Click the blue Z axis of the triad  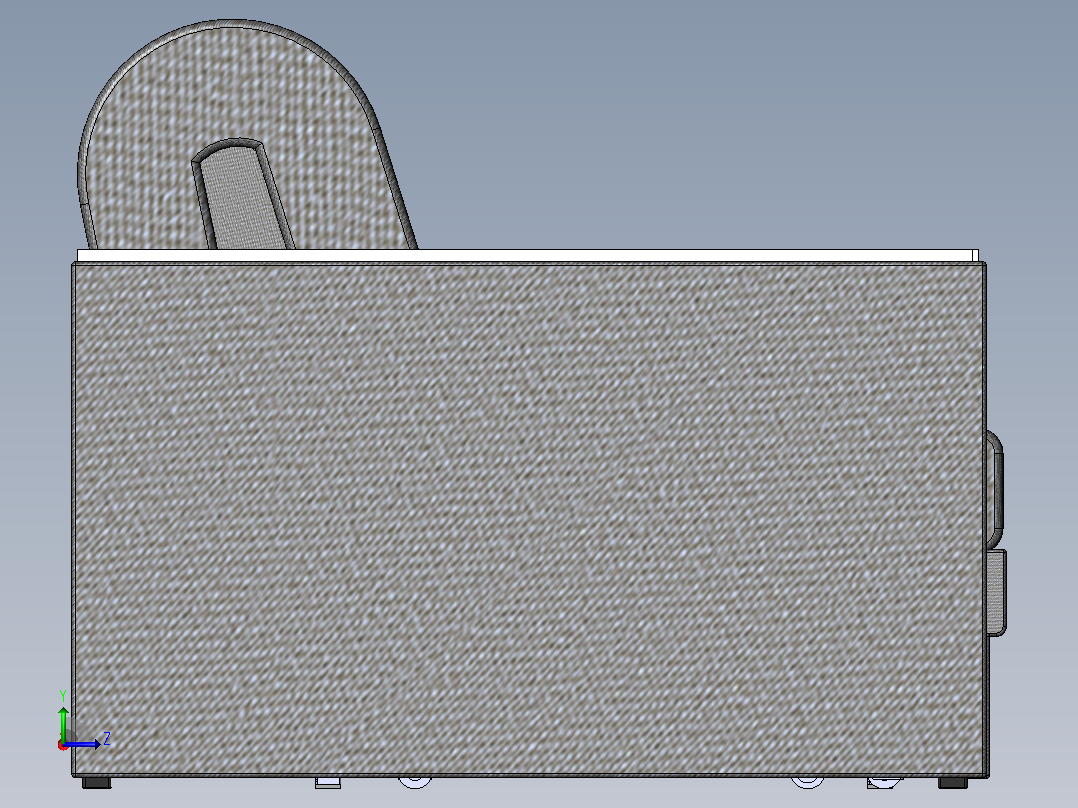[82, 744]
